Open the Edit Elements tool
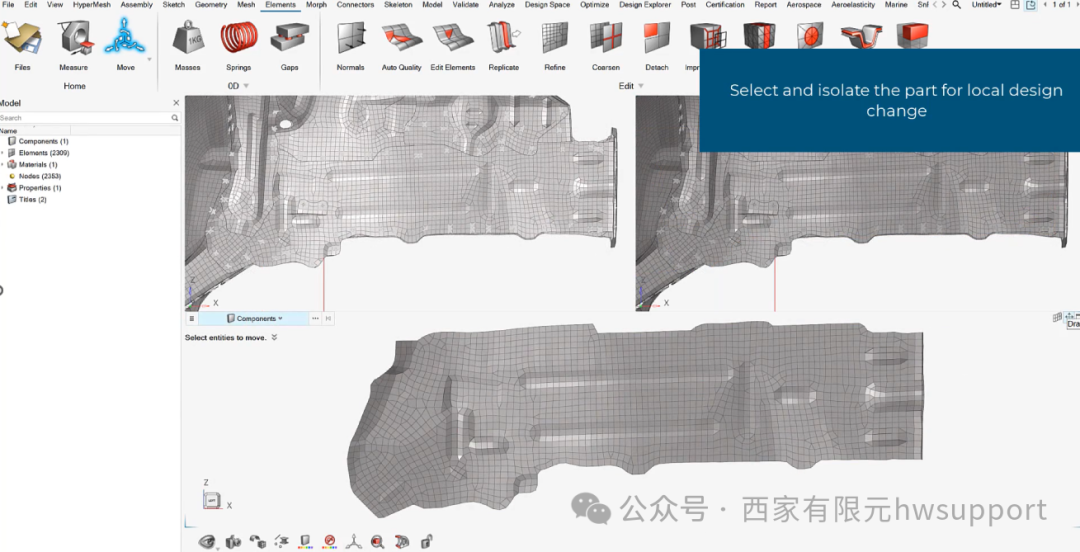This screenshot has height=552, width=1080. [x=453, y=43]
